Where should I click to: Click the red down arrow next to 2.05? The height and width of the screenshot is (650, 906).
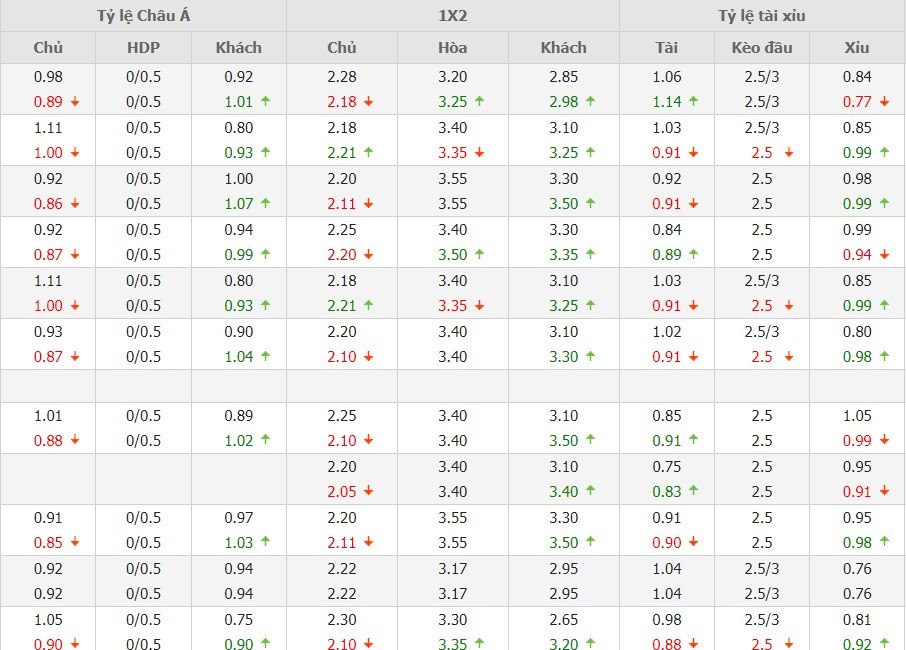[368, 492]
